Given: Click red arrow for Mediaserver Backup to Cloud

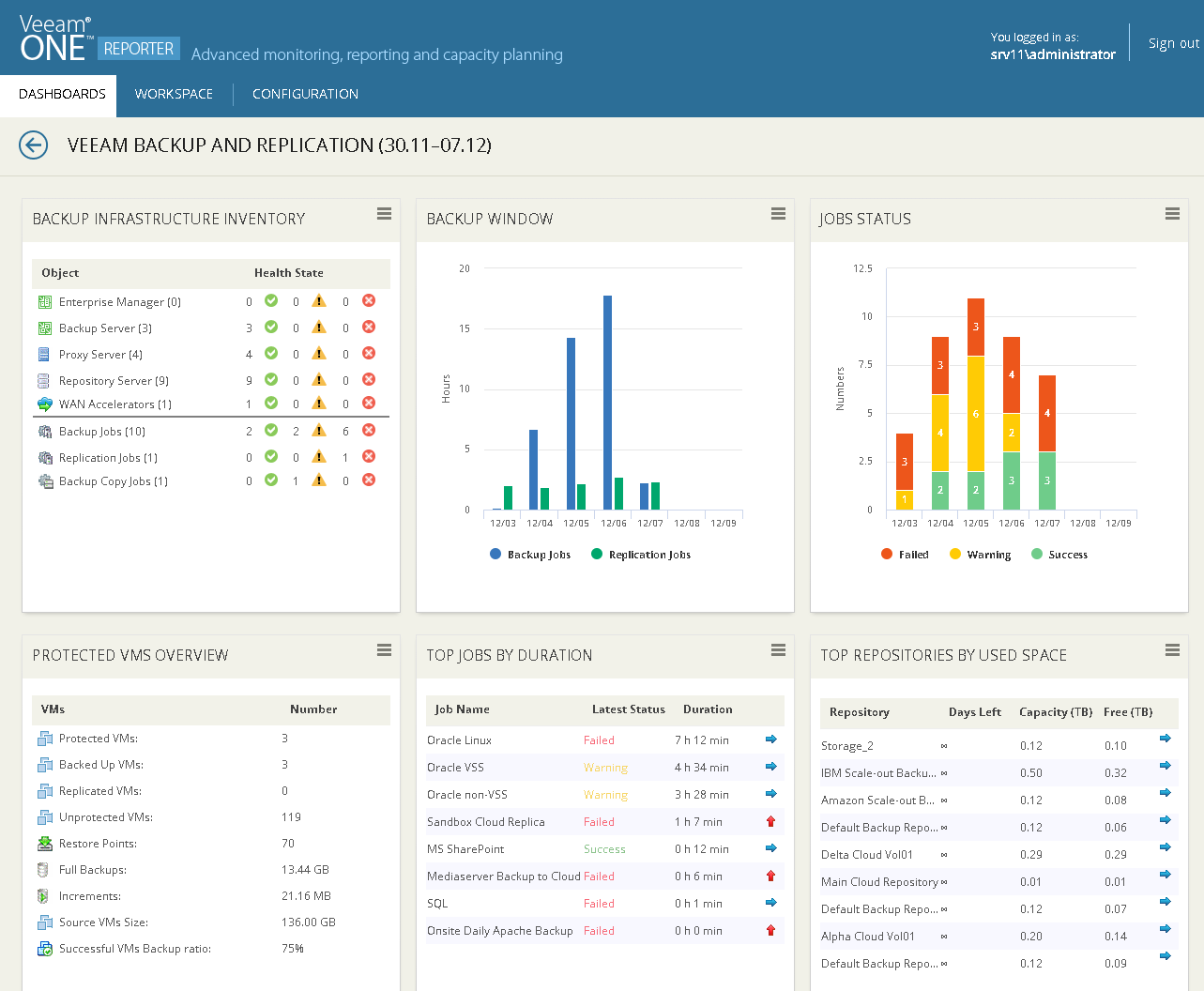Looking at the screenshot, I should point(771,876).
